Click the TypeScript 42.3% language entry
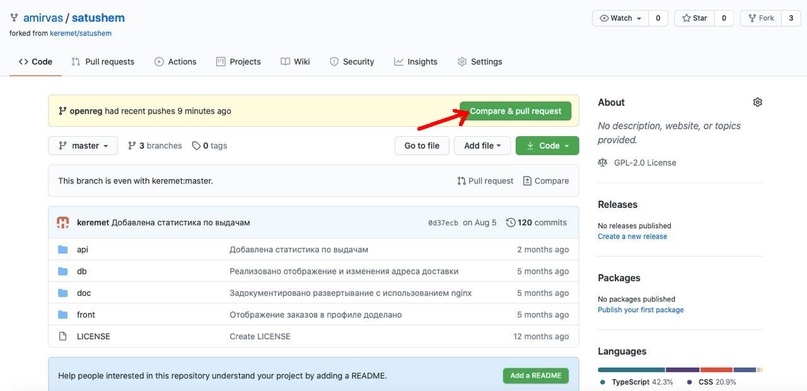Viewport: 807px width, 391px height. pos(636,382)
